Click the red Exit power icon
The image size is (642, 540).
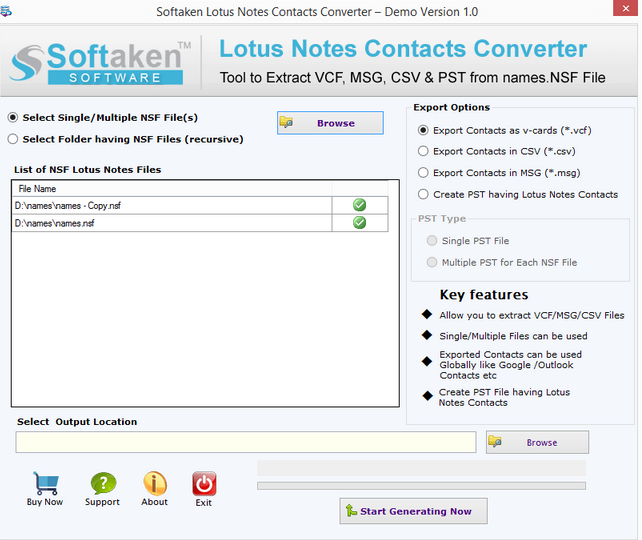204,484
